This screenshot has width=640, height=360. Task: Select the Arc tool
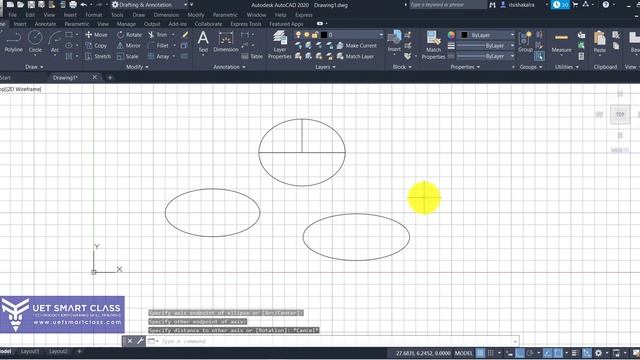[55, 42]
